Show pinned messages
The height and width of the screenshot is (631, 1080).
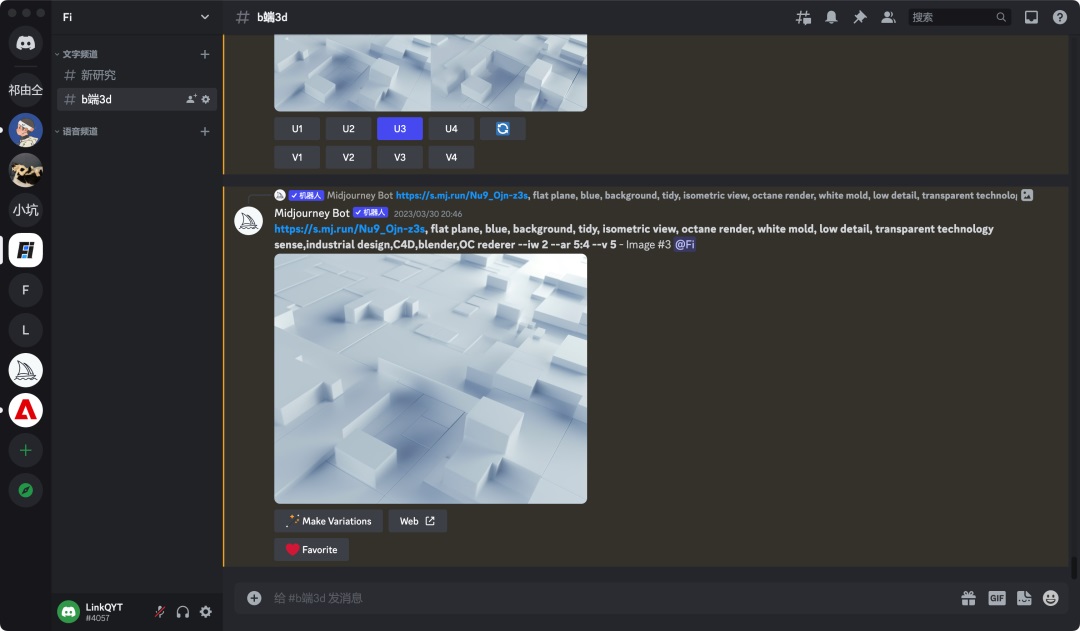tap(859, 17)
